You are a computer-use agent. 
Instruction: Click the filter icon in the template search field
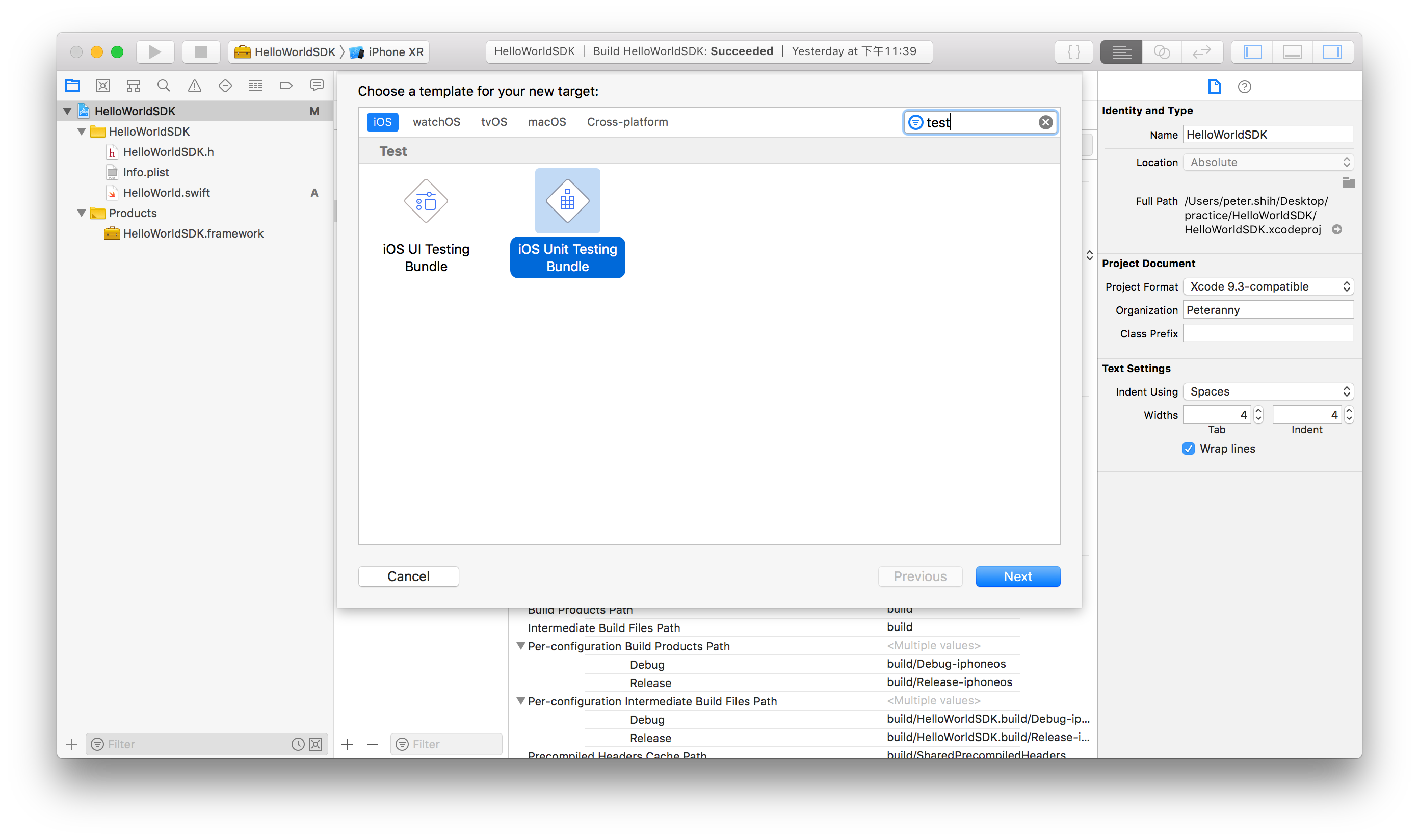tap(915, 122)
